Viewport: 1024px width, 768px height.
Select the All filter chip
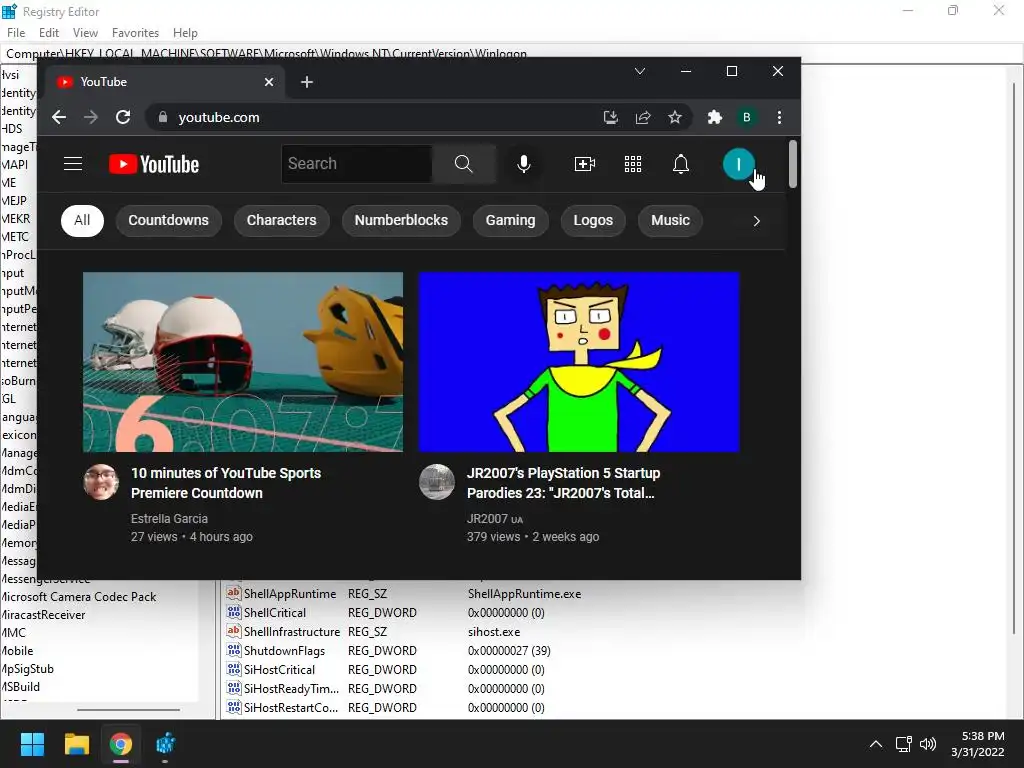[82, 220]
